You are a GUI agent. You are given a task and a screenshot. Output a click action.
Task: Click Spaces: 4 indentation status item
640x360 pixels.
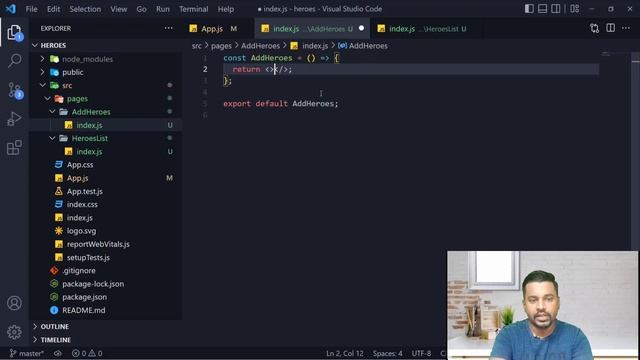(387, 353)
